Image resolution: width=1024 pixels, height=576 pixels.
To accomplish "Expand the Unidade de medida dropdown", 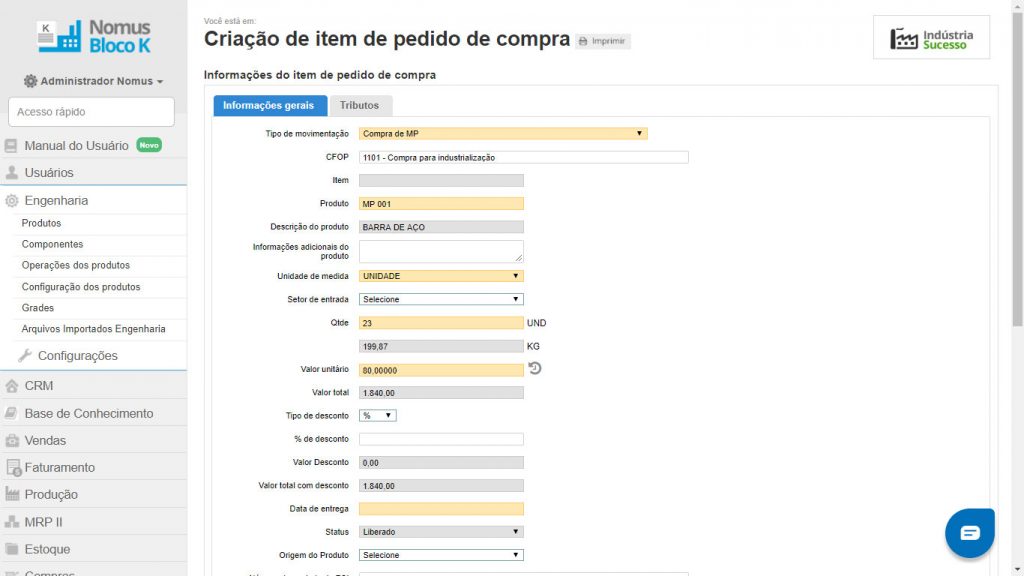I will pyautogui.click(x=441, y=276).
